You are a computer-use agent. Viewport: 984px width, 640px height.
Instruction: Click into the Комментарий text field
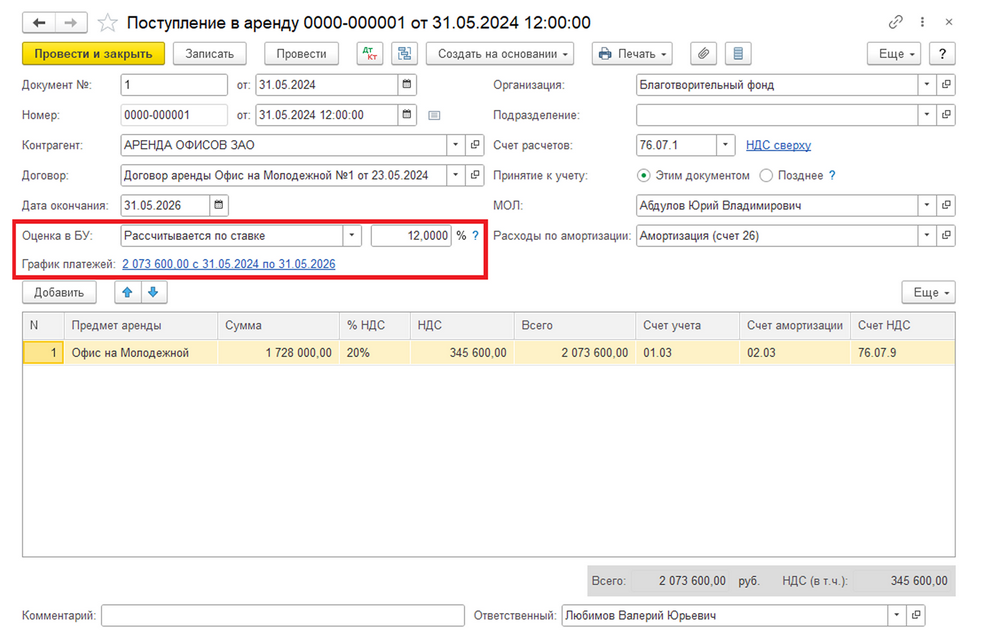[x=283, y=615]
